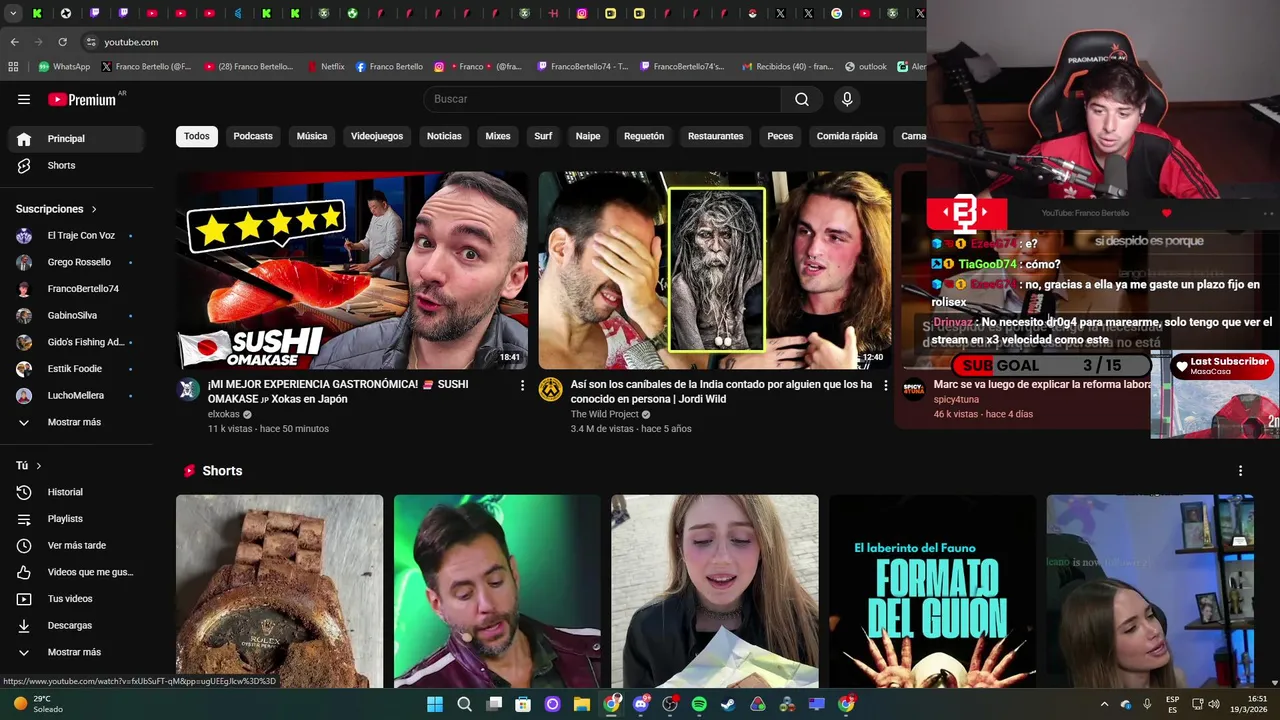Select the Mixes filter chip
Screen dimensions: 1280x720
click(498, 136)
